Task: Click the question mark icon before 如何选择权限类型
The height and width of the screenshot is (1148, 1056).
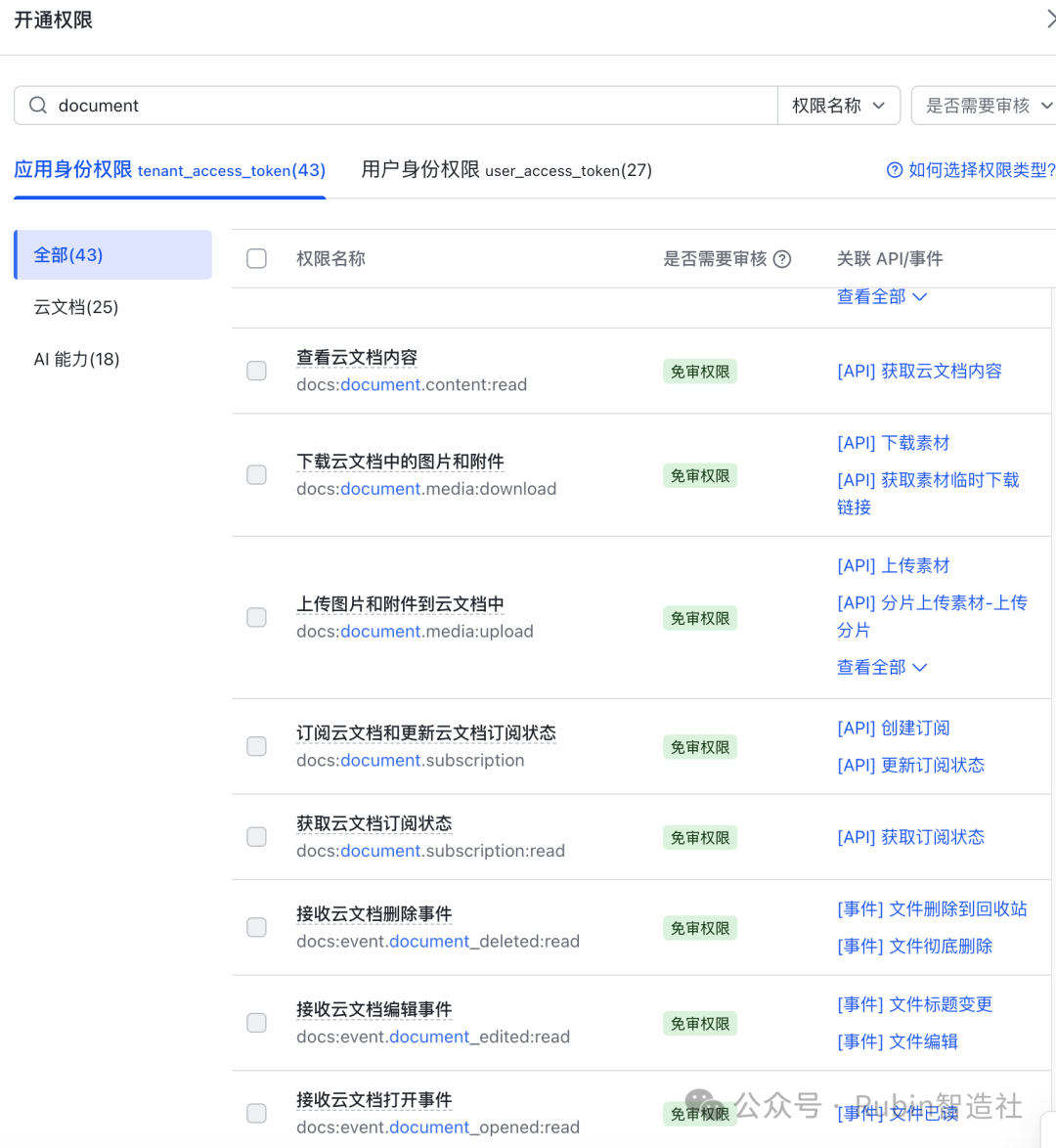Action: click(894, 169)
